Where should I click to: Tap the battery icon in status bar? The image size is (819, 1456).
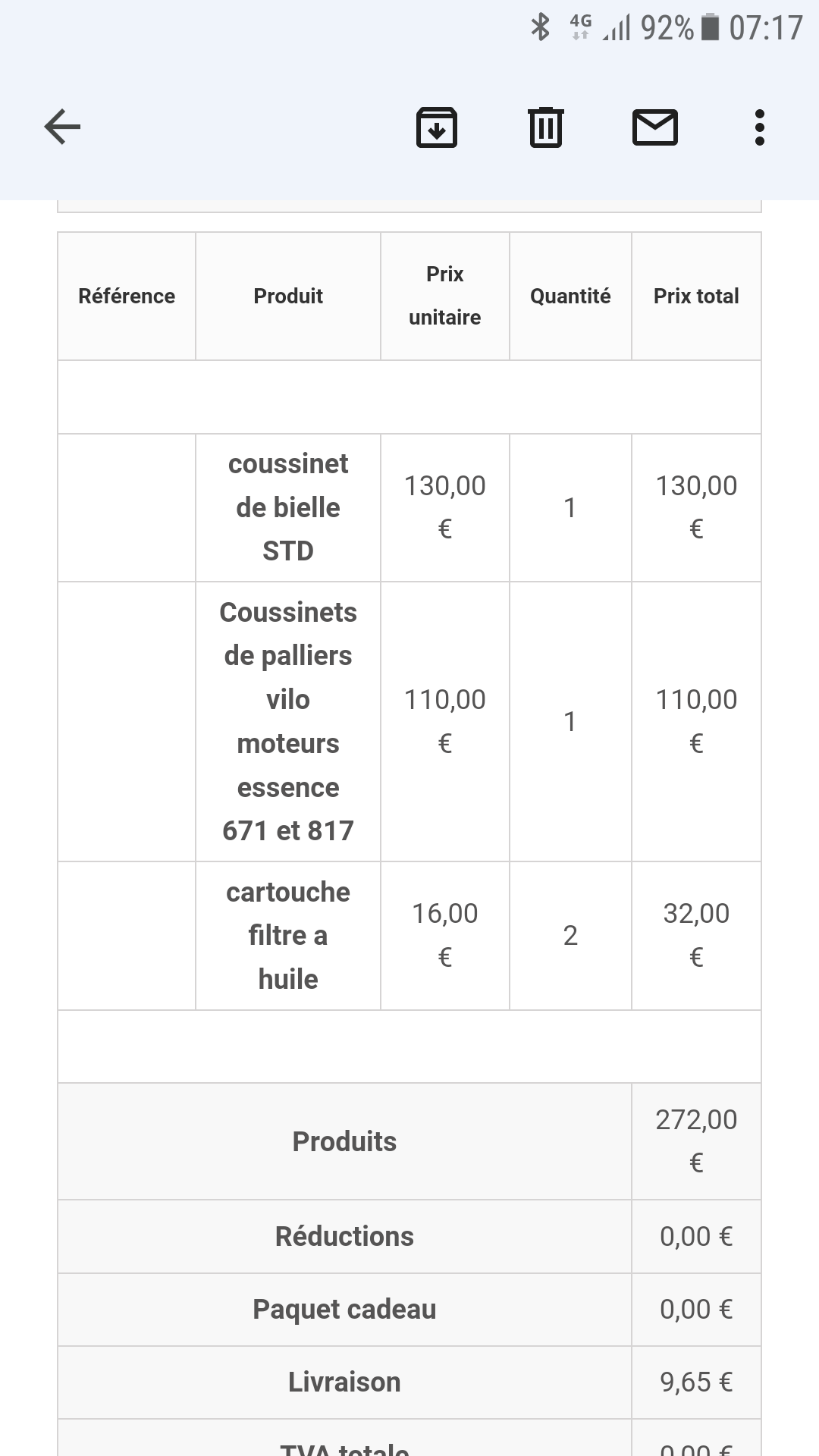click(x=711, y=28)
